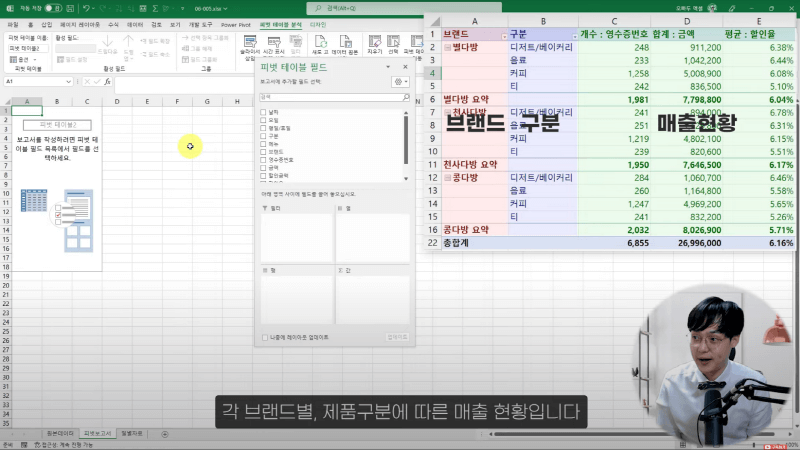Open the 파일 (File) menu tab
The width and height of the screenshot is (800, 450).
coord(13,24)
